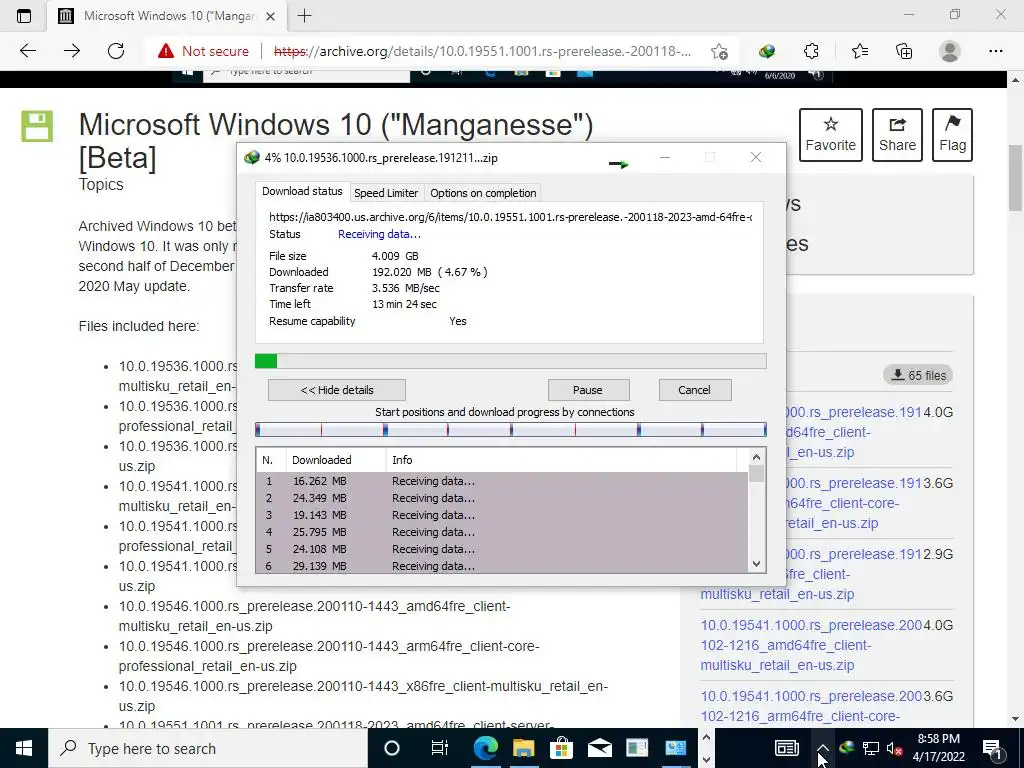Select connection row 6 with 29.139 MB
Screen dimensions: 1024x768
pyautogui.click(x=502, y=566)
